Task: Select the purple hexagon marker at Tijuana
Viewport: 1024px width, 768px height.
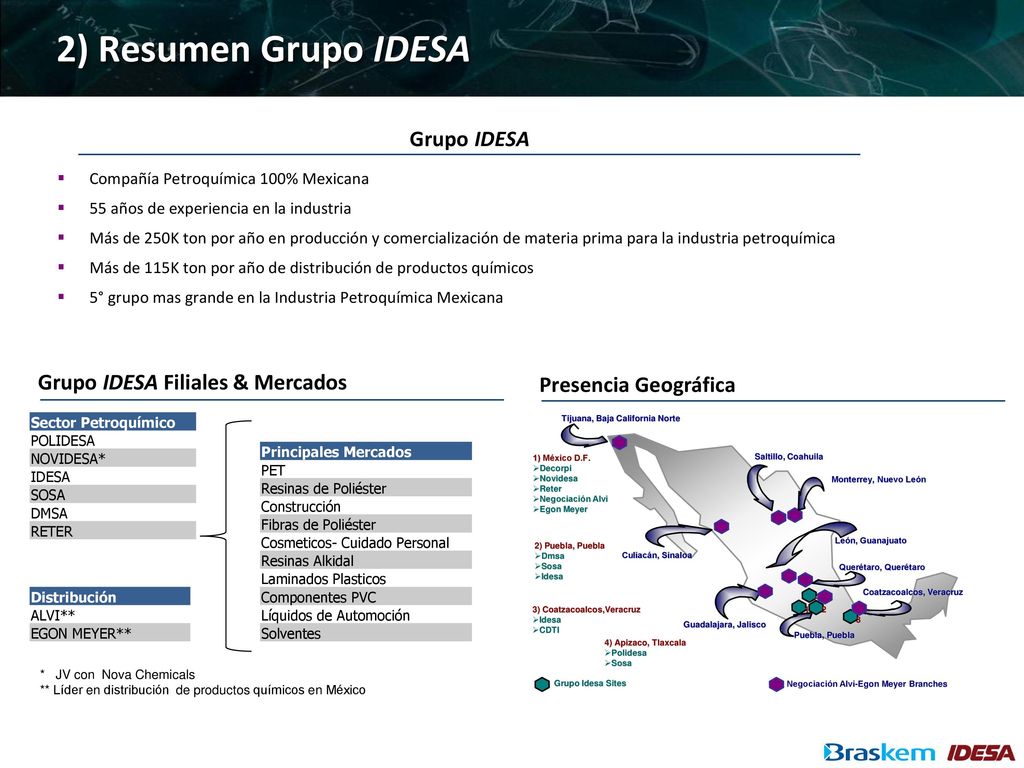Action: point(619,442)
